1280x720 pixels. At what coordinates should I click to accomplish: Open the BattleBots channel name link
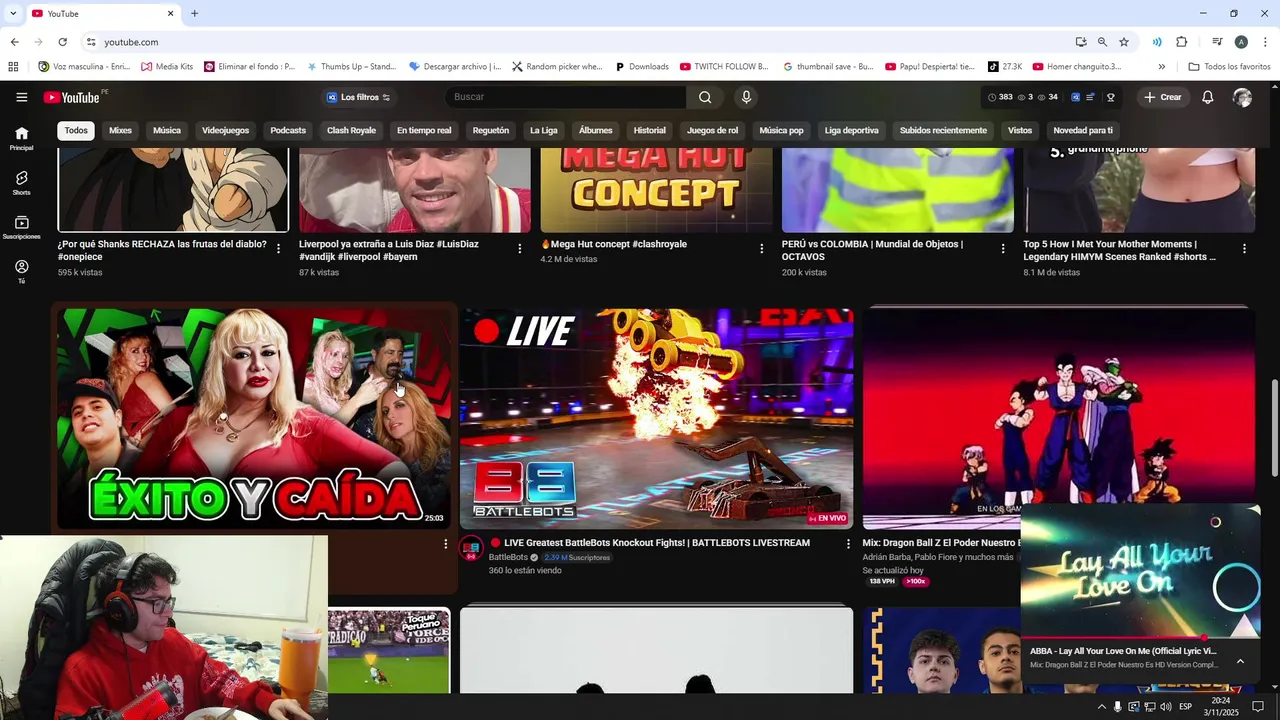pyautogui.click(x=508, y=557)
